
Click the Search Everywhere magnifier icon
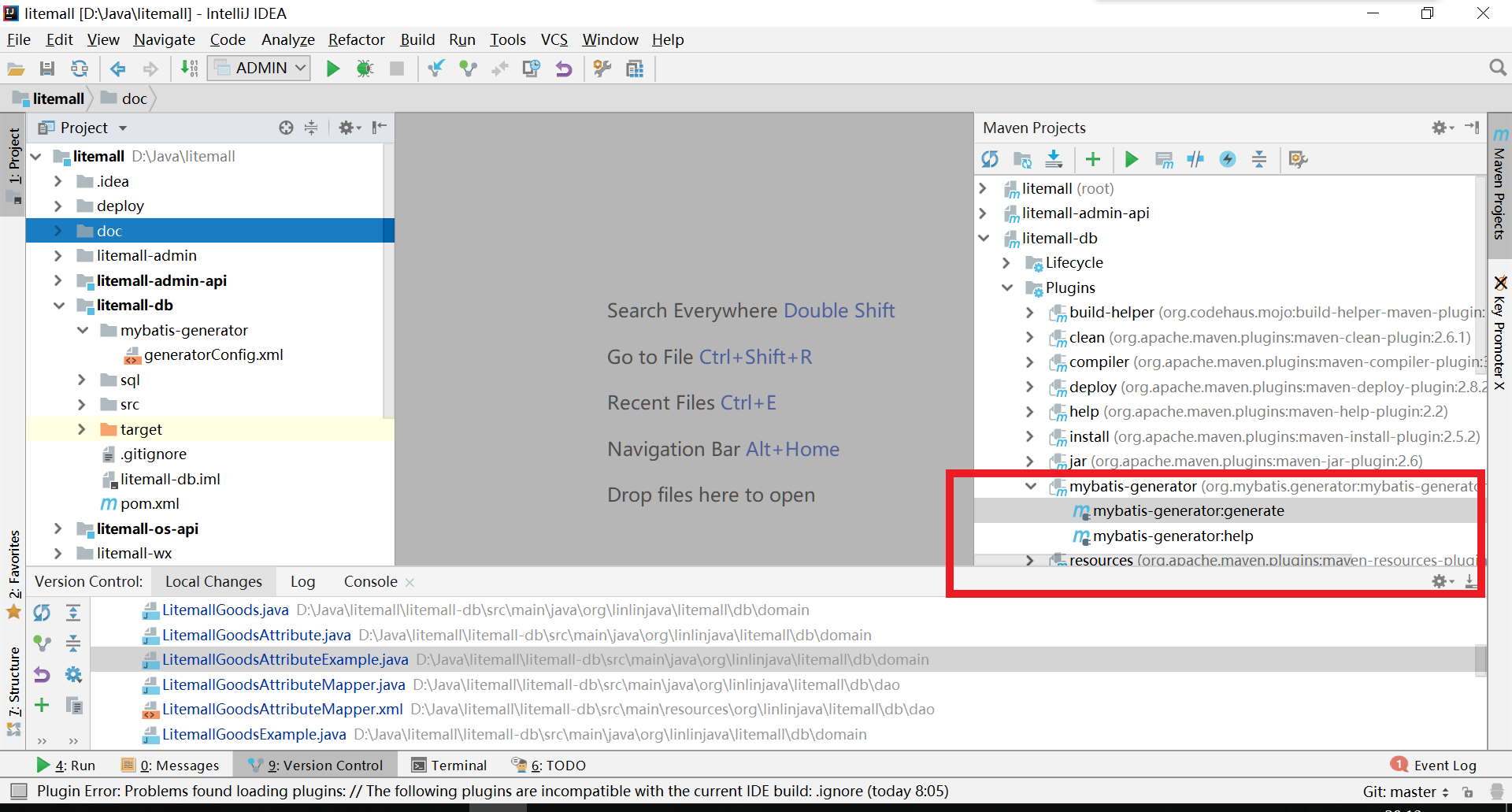[x=1497, y=69]
